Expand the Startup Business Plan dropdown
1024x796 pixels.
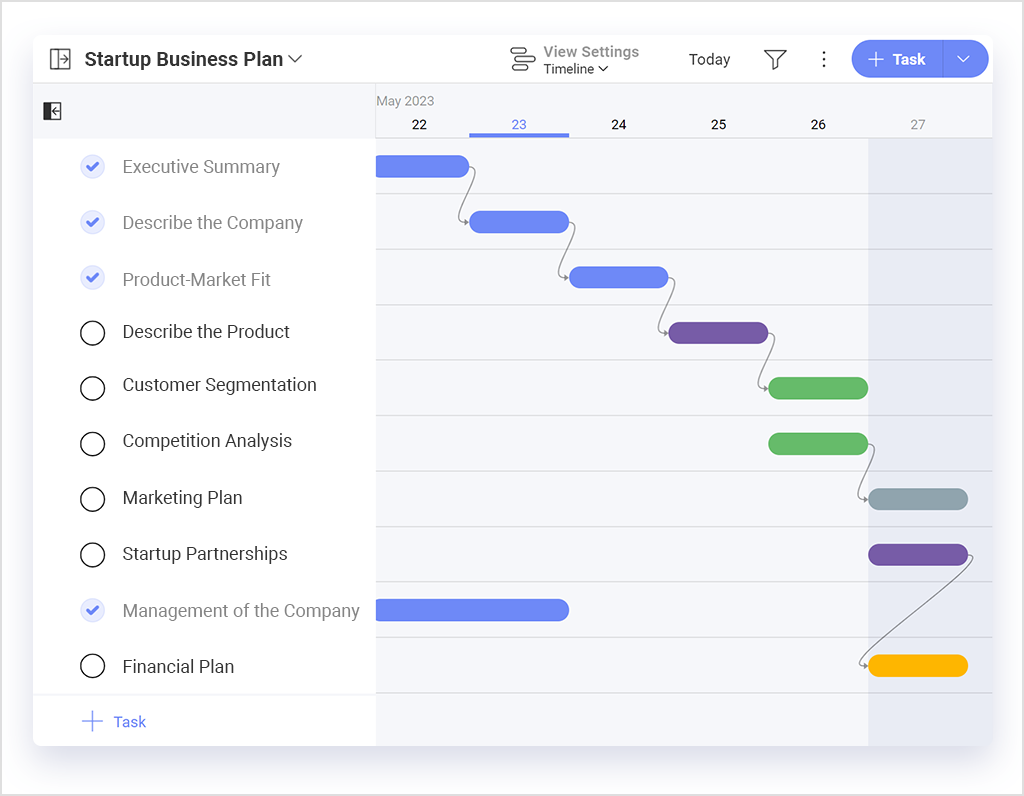pos(295,60)
